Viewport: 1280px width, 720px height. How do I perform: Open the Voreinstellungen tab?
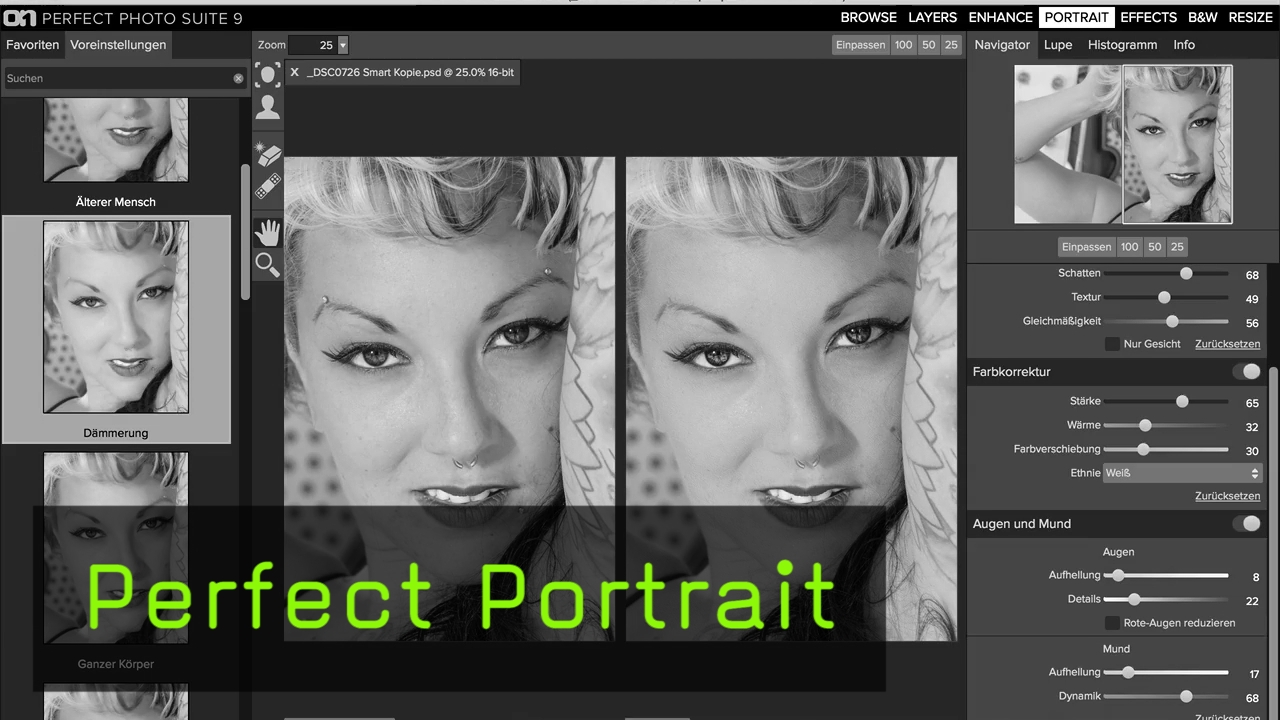[118, 45]
